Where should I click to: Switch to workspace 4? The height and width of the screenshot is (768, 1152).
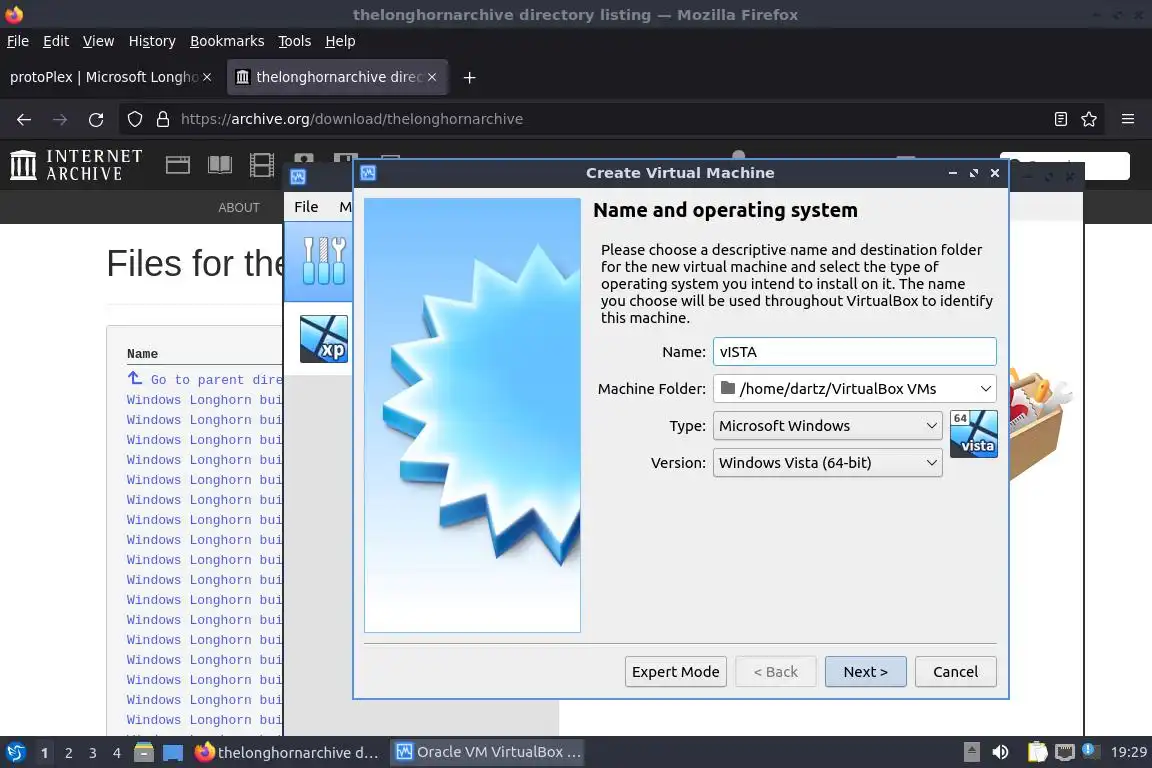point(117,753)
